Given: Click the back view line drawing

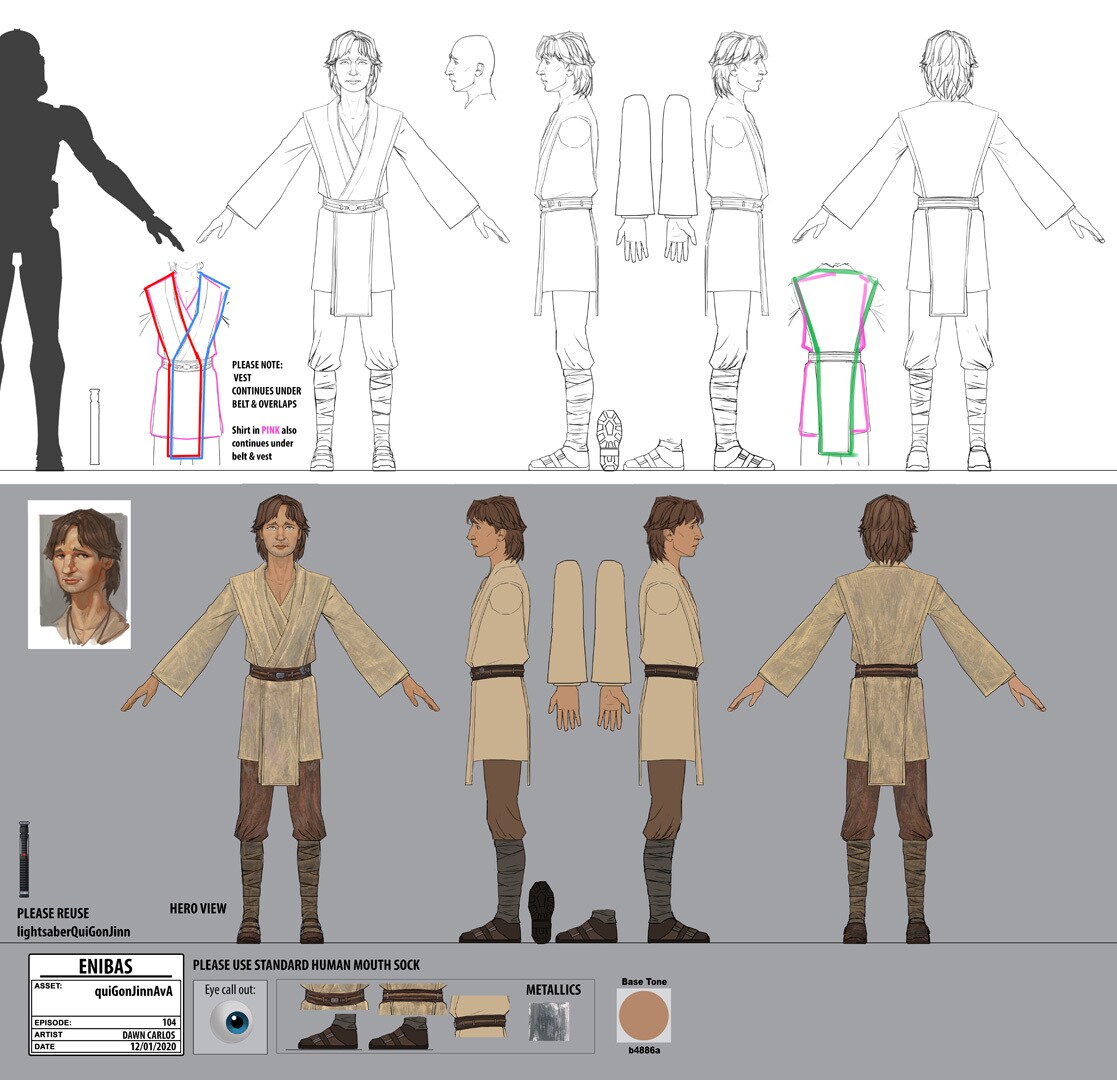Looking at the screenshot, I should click(x=949, y=249).
